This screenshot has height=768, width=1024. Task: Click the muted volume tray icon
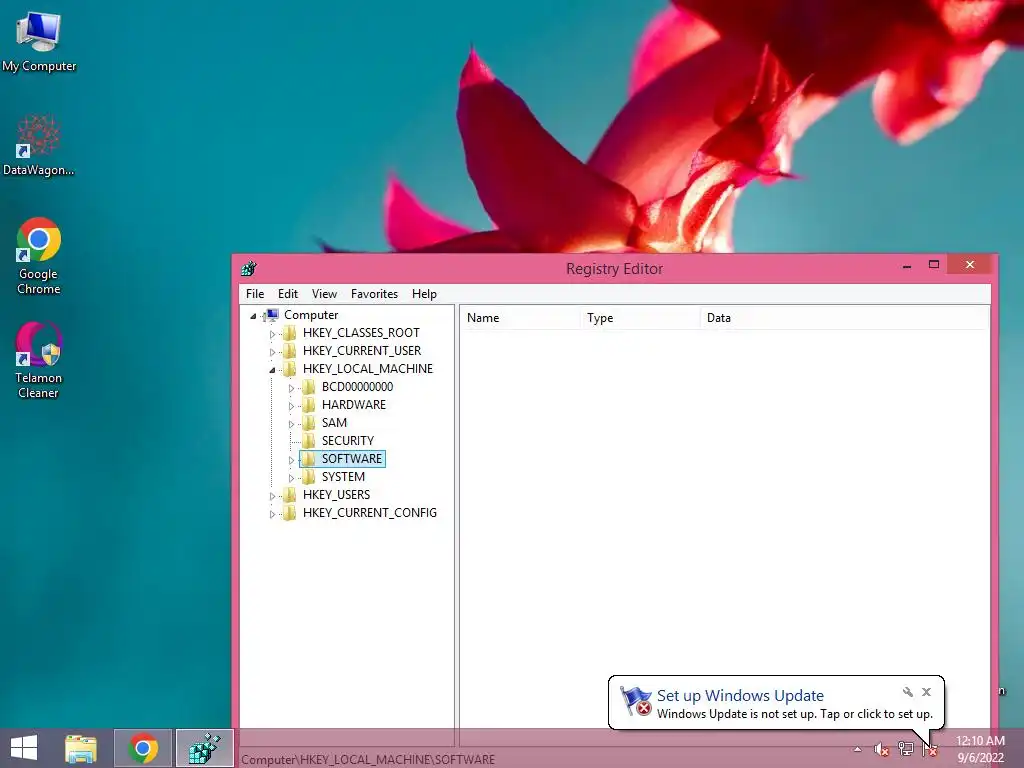882,749
